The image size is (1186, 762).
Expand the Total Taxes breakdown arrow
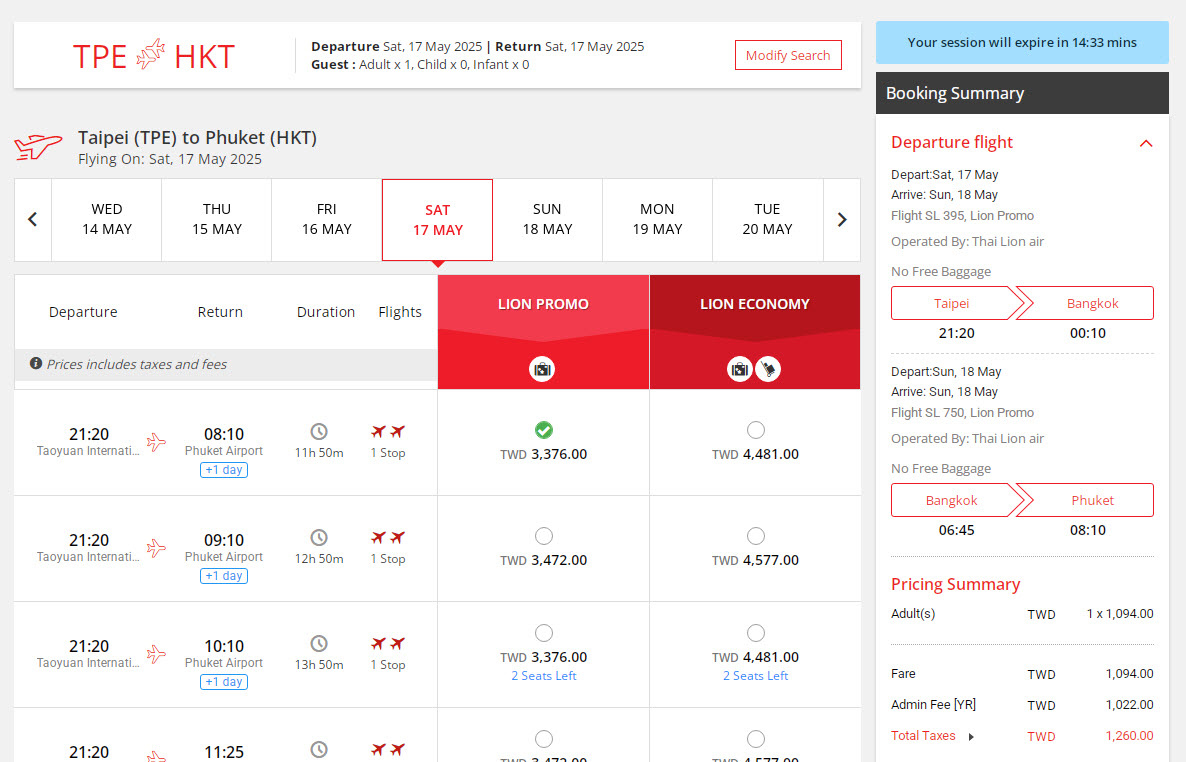(971, 736)
